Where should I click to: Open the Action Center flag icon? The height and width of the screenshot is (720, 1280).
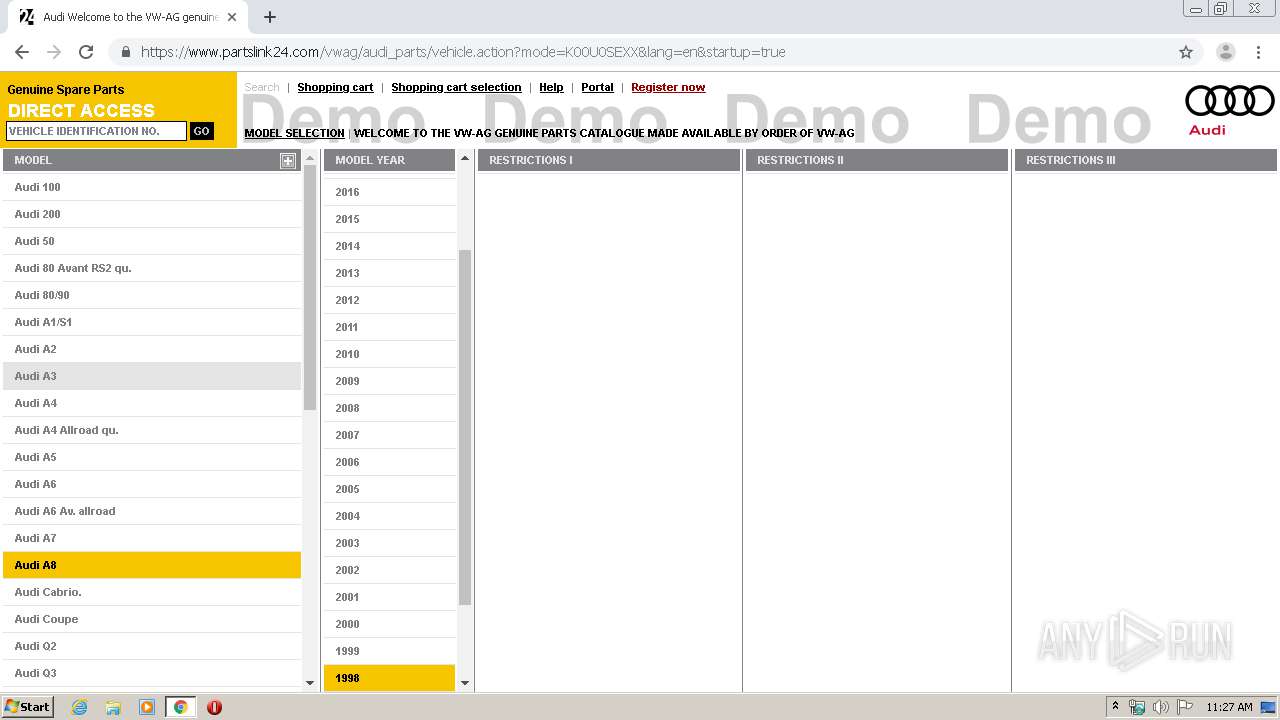click(1185, 707)
